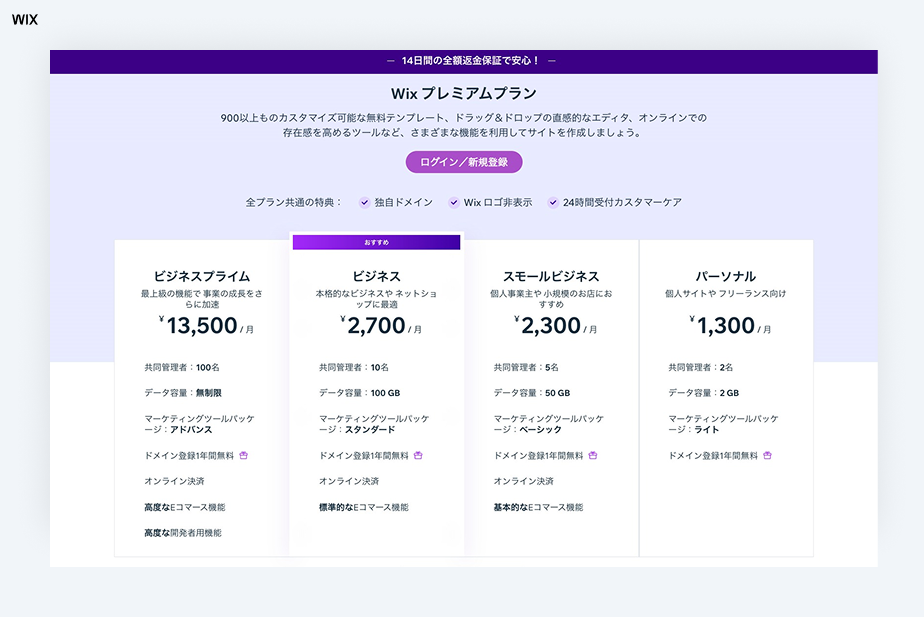Click the ¥2,700 price
This screenshot has height=617, width=924.
click(x=381, y=325)
